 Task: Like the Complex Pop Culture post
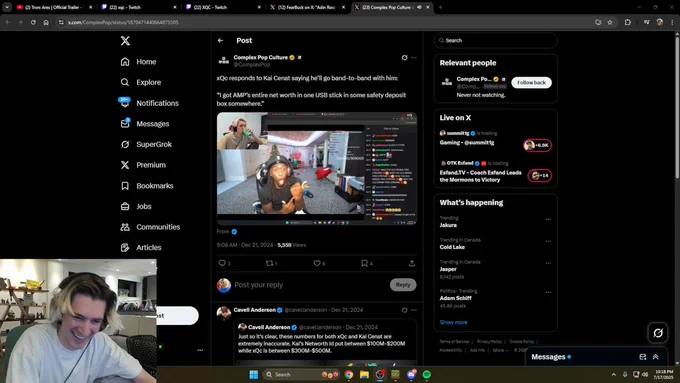click(317, 263)
